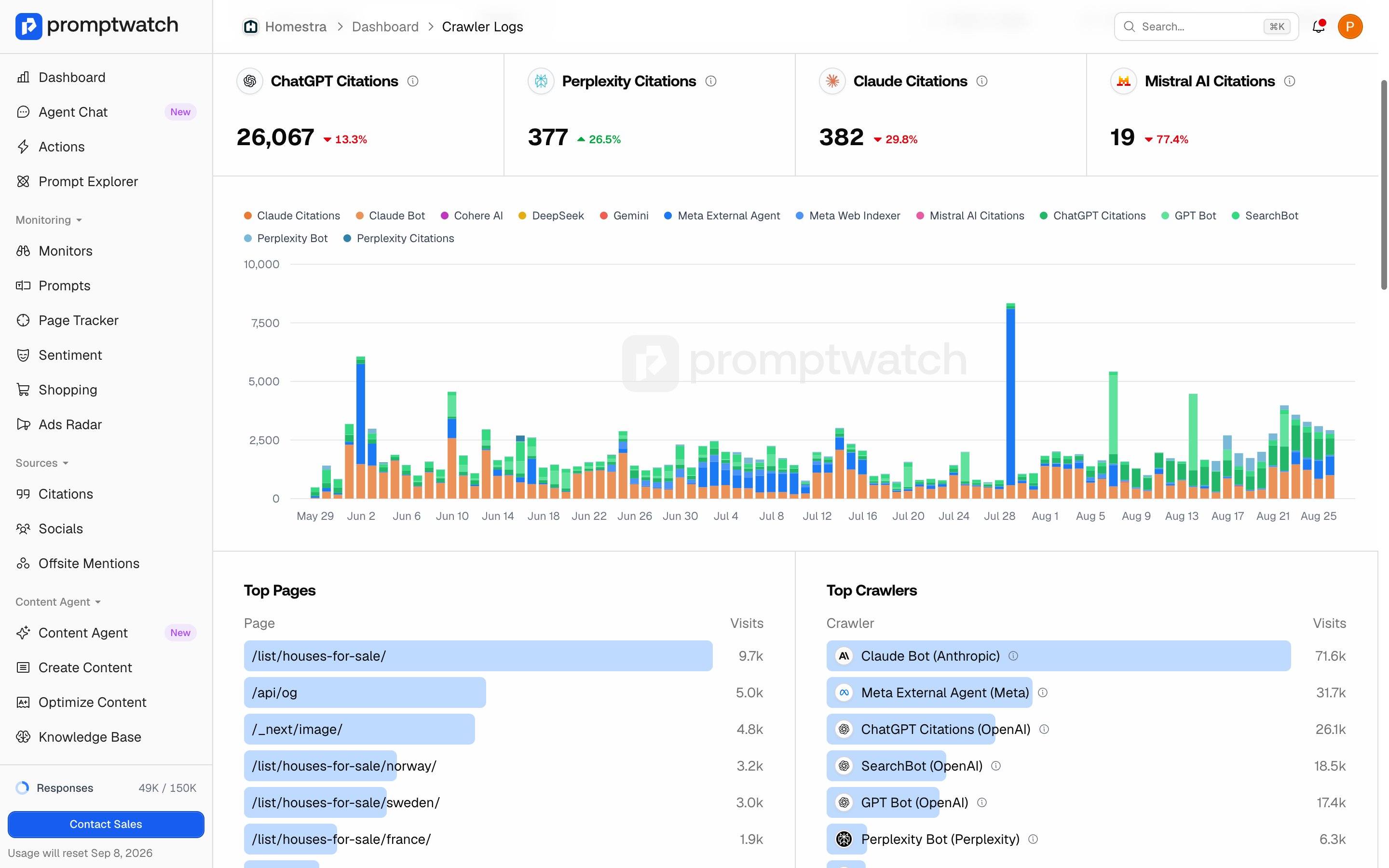The width and height of the screenshot is (1389, 868).
Task: Open the notifications bell
Action: pyautogui.click(x=1319, y=27)
